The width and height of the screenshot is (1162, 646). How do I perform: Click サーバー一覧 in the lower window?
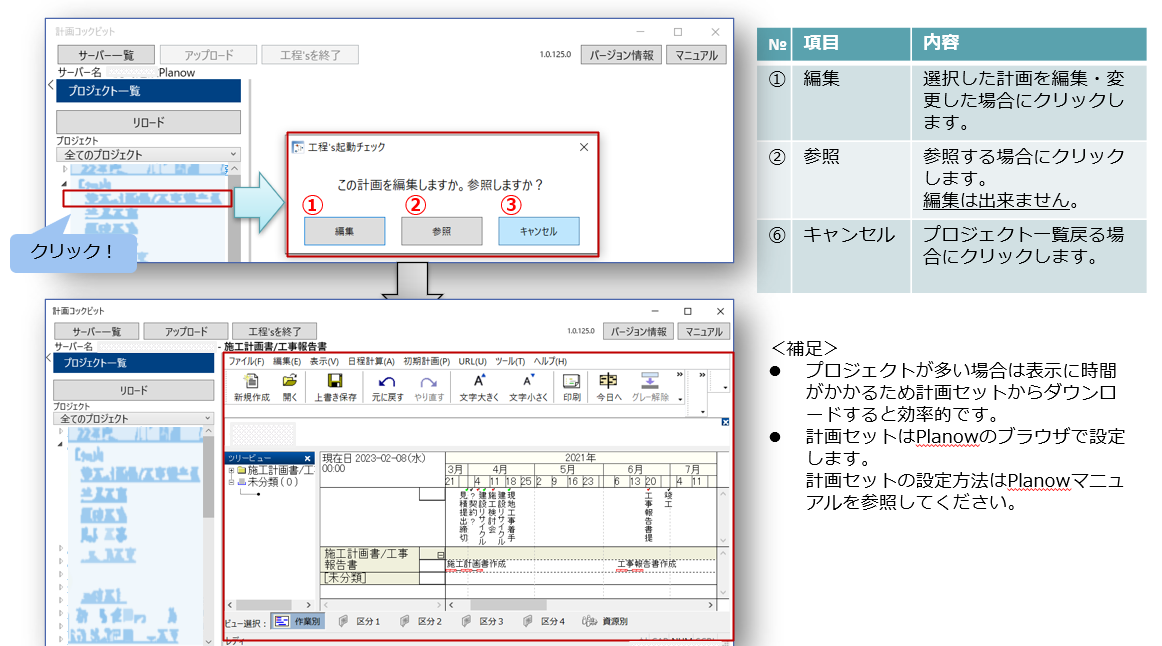[x=96, y=331]
